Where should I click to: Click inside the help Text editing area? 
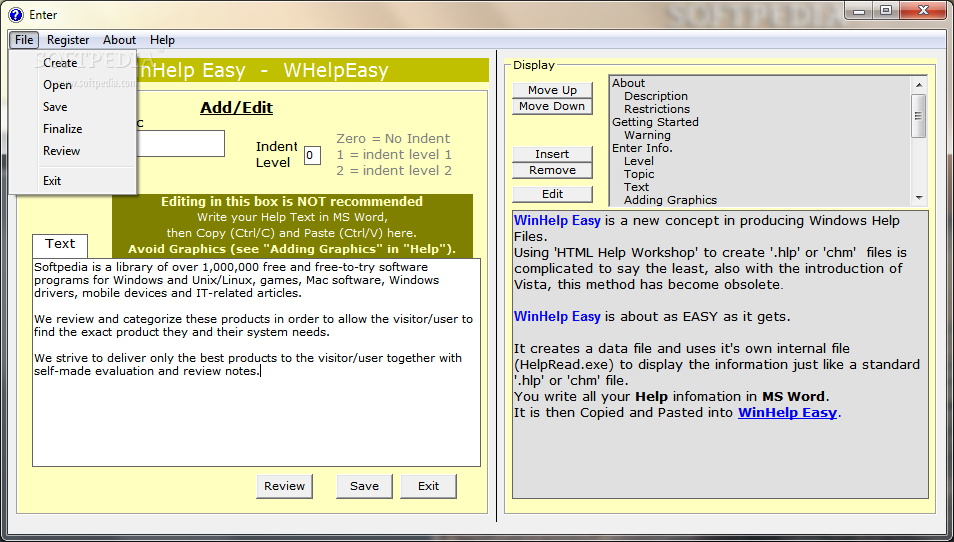(x=256, y=363)
